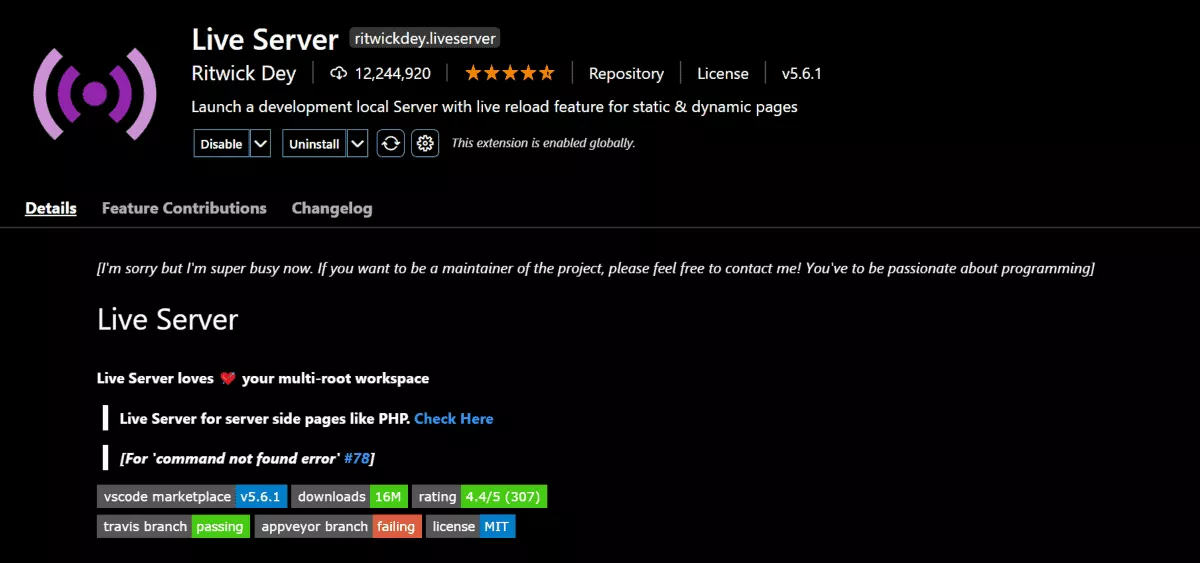This screenshot has width=1200, height=563.
Task: Click the italic 'I'm super busy now' maintainer note
Action: tap(596, 268)
